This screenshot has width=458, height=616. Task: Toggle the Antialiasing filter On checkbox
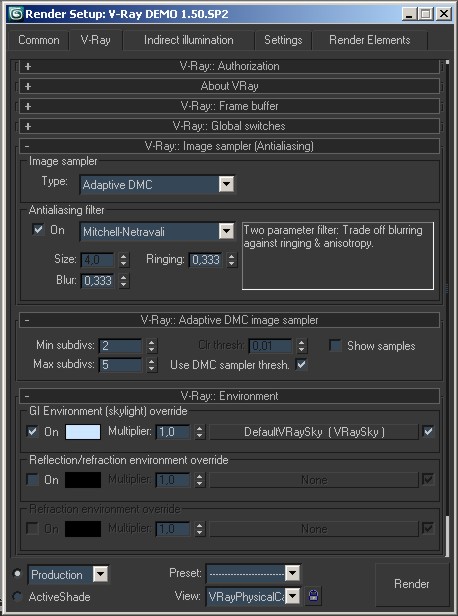[x=38, y=229]
